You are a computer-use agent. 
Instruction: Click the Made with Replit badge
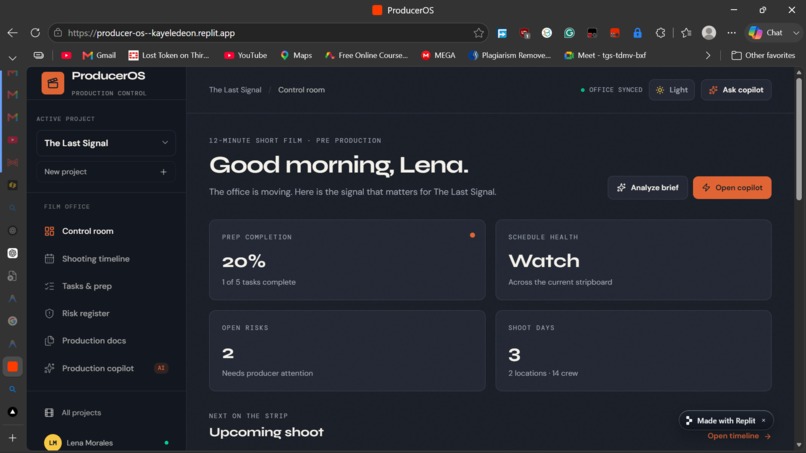(x=726, y=421)
